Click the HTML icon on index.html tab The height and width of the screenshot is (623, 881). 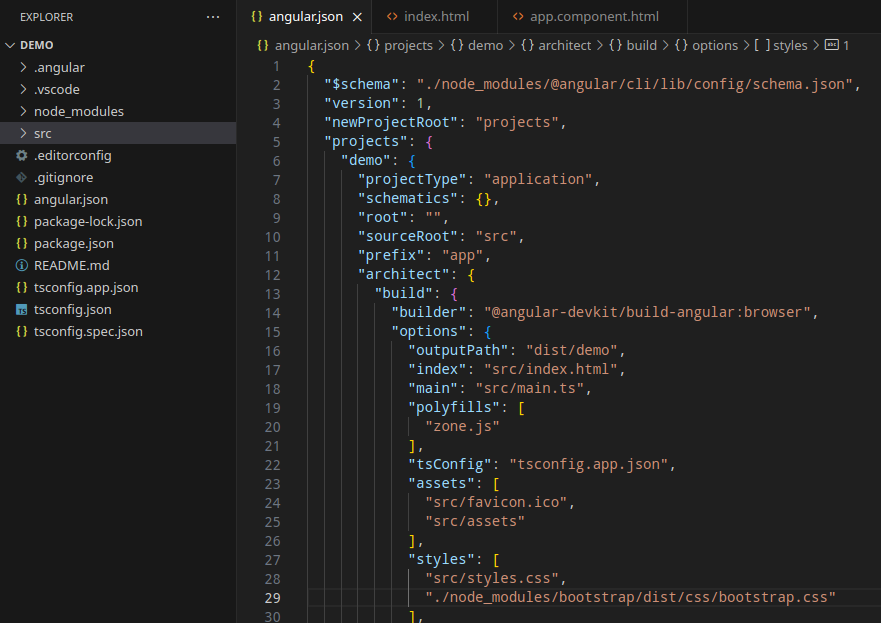392,17
